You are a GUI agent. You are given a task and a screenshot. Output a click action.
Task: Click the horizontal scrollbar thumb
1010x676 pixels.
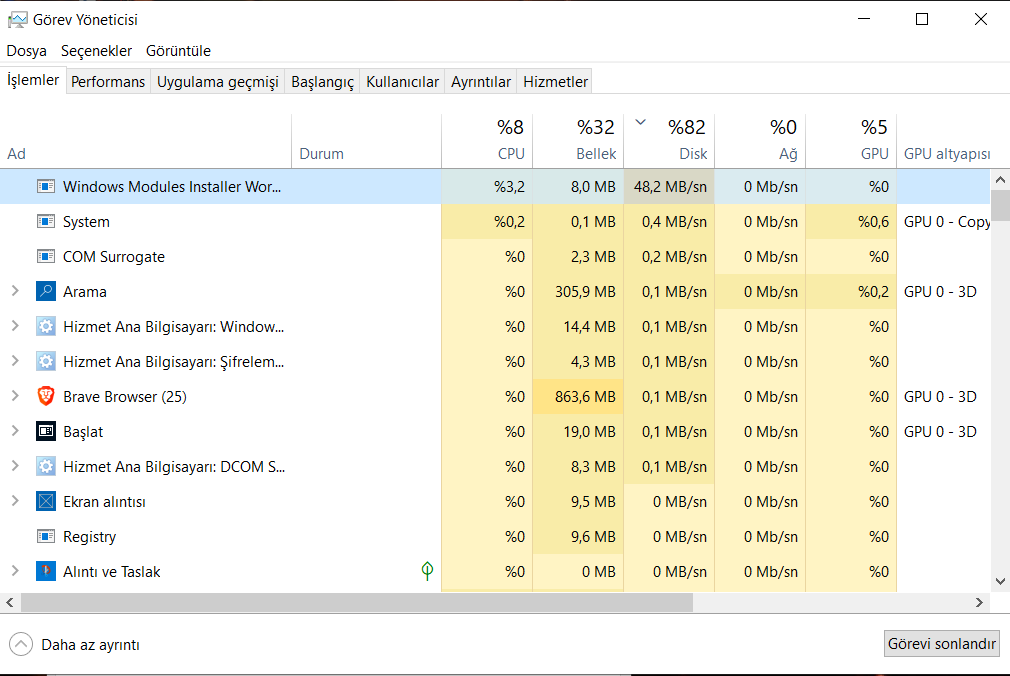(x=355, y=603)
